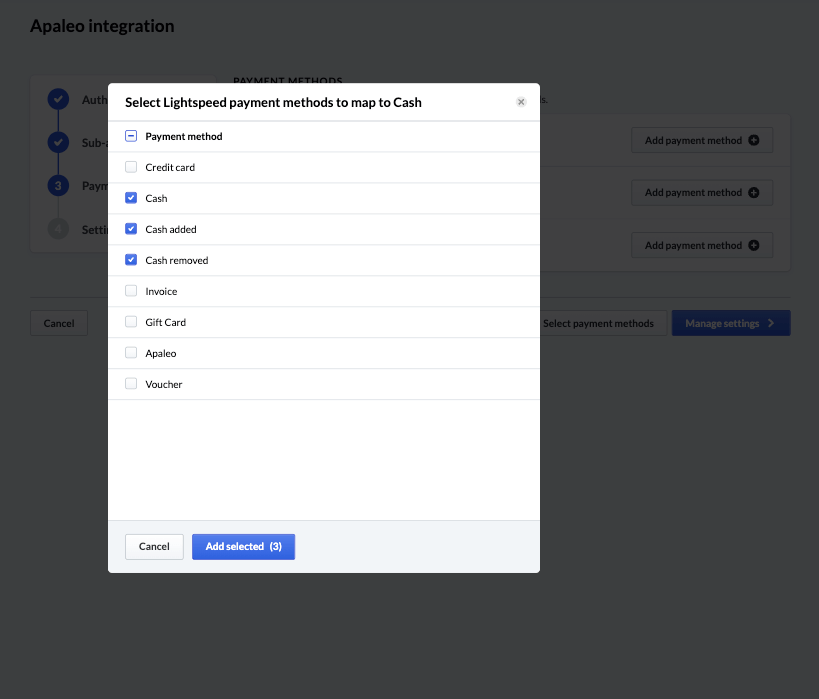819x699 pixels.
Task: Uncheck the Cash added checkbox
Action: (x=131, y=228)
